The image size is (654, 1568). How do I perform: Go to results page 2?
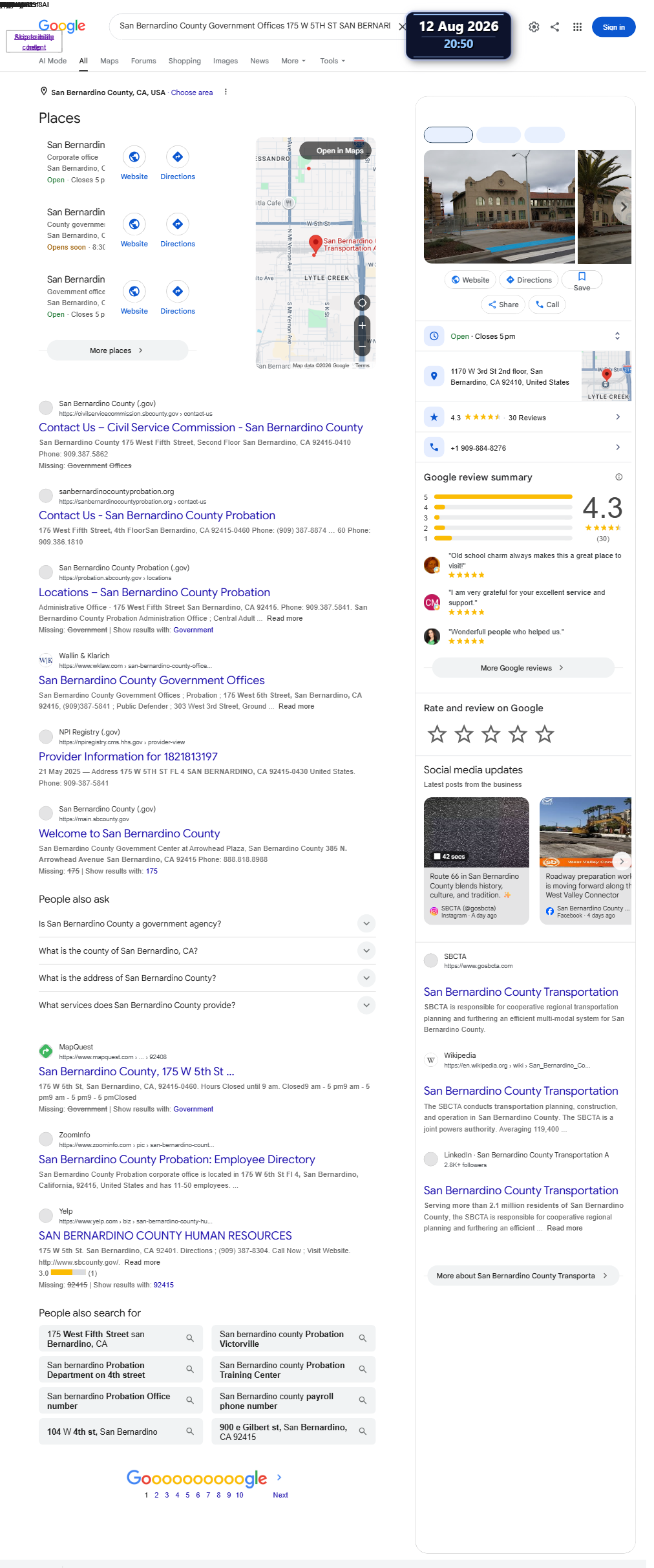[156, 1495]
